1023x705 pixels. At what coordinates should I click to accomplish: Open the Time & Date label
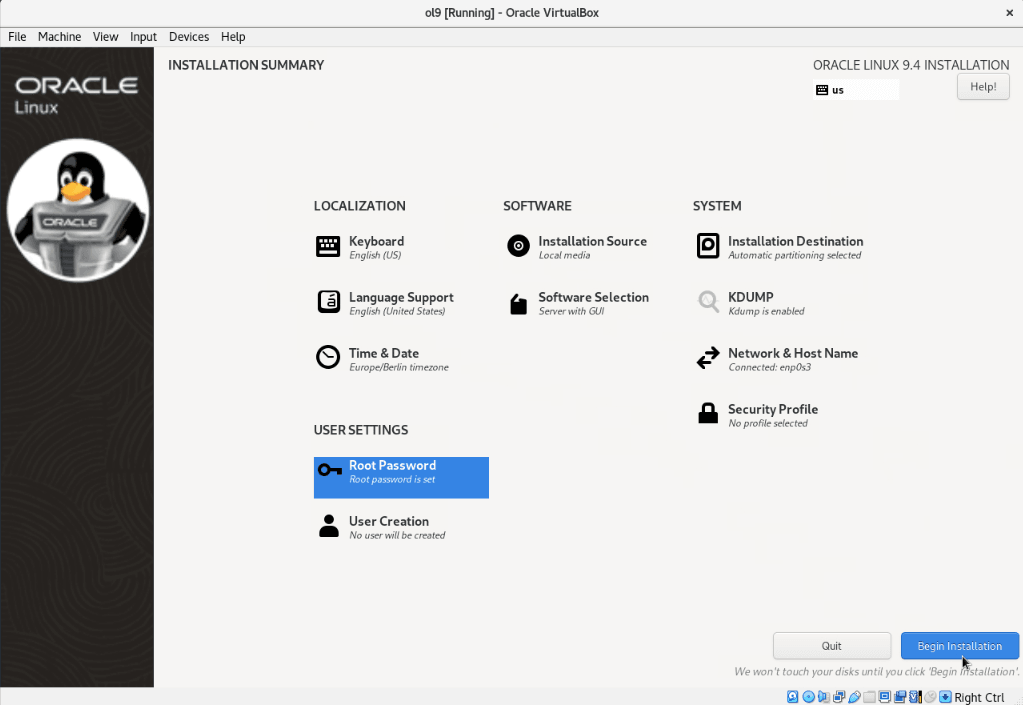tap(384, 353)
